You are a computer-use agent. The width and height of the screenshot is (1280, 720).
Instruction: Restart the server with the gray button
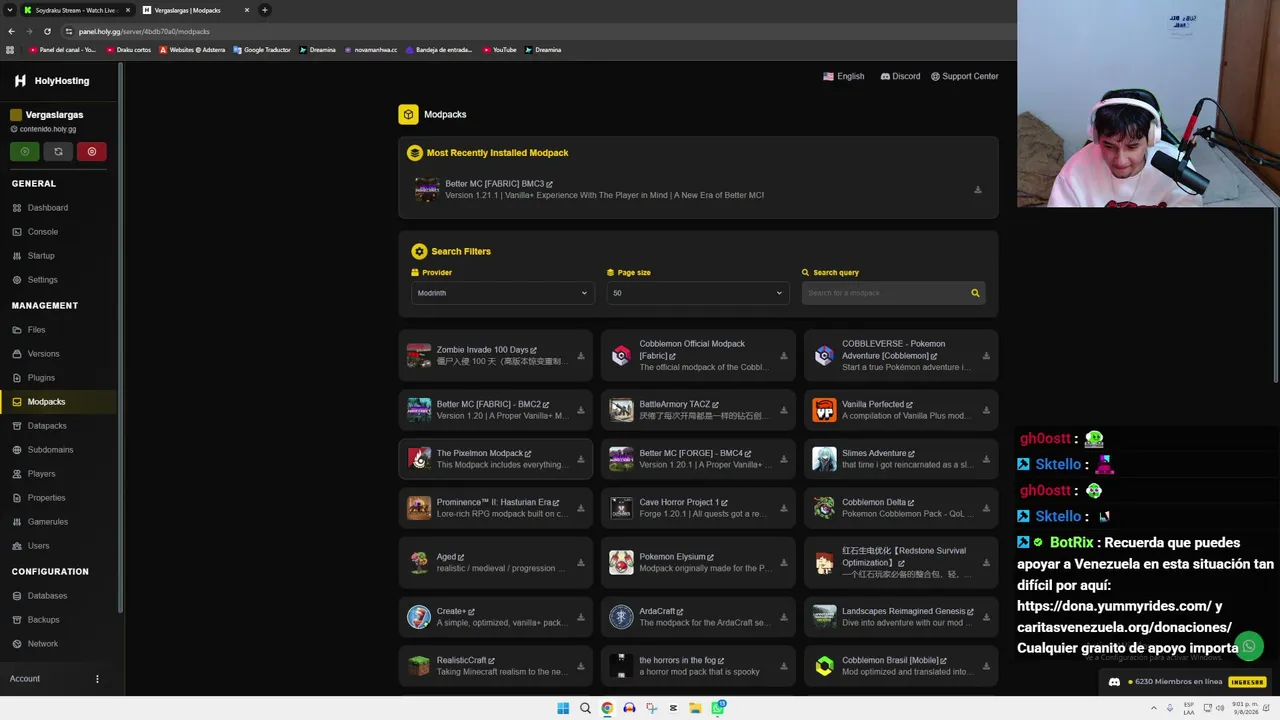click(x=58, y=152)
